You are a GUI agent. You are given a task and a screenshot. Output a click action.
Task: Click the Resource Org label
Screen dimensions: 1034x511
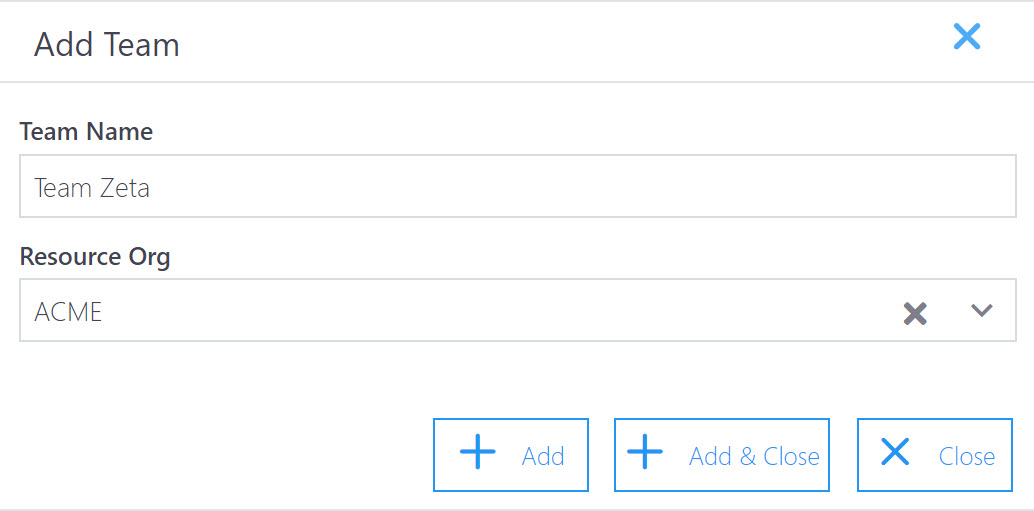pos(95,257)
